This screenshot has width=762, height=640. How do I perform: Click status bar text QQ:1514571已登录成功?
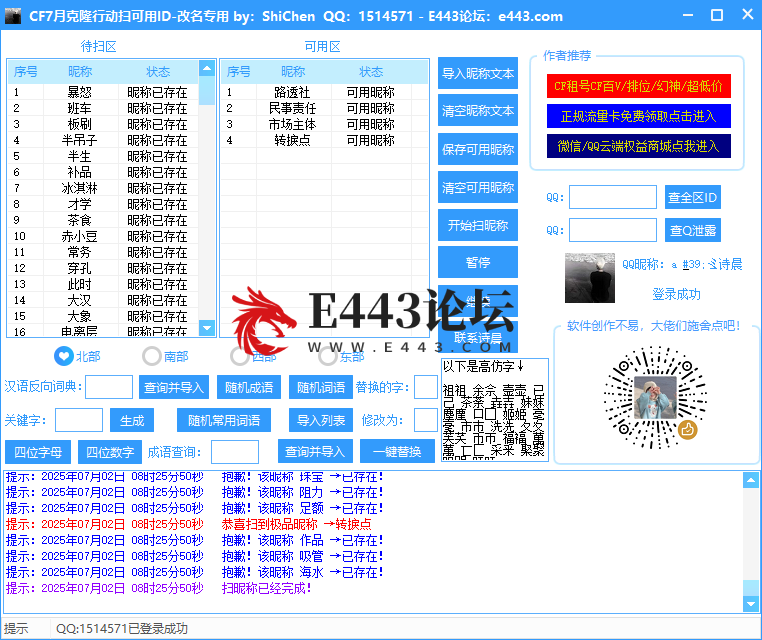(x=121, y=628)
